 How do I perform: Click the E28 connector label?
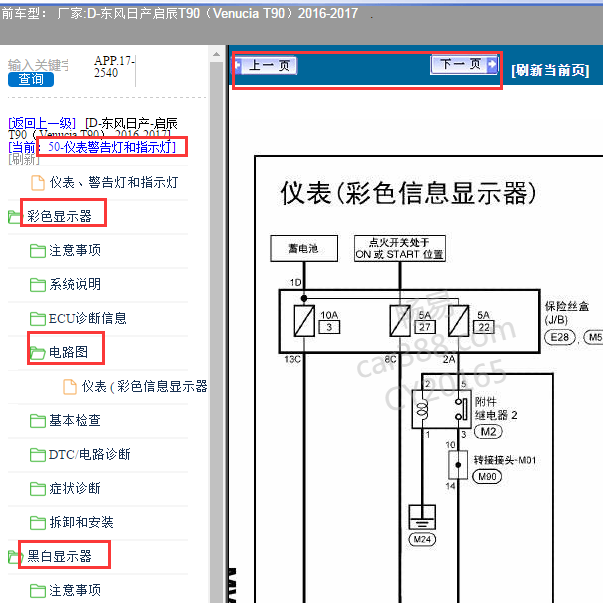[x=560, y=337]
